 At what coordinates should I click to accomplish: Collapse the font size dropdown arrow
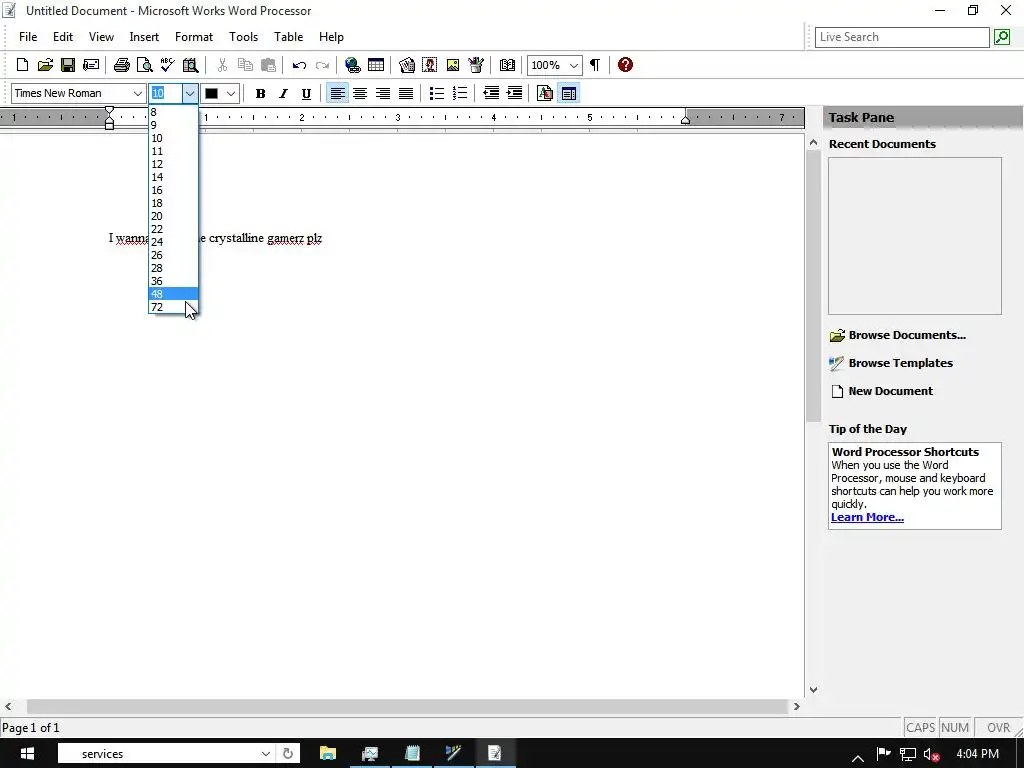point(189,93)
